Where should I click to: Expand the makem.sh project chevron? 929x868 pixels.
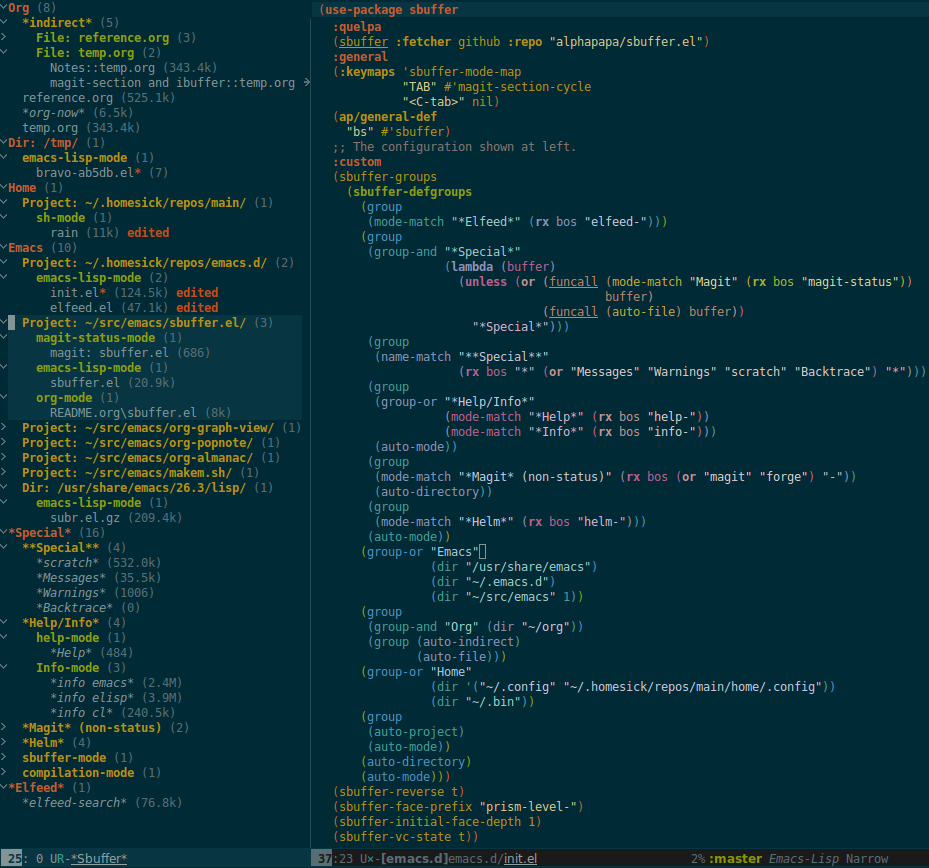tap(4, 472)
